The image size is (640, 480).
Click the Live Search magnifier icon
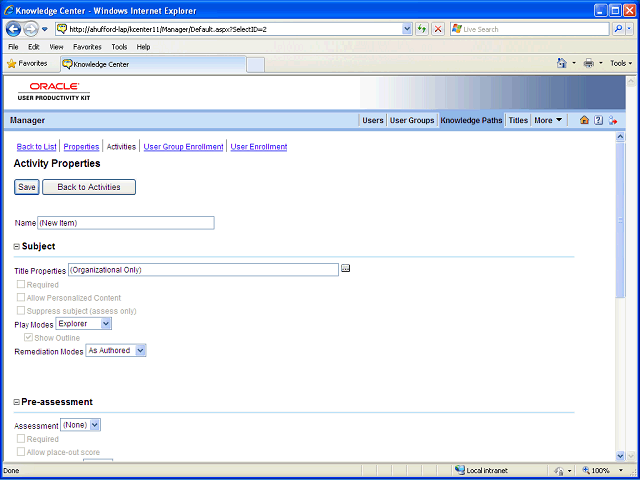(x=619, y=29)
